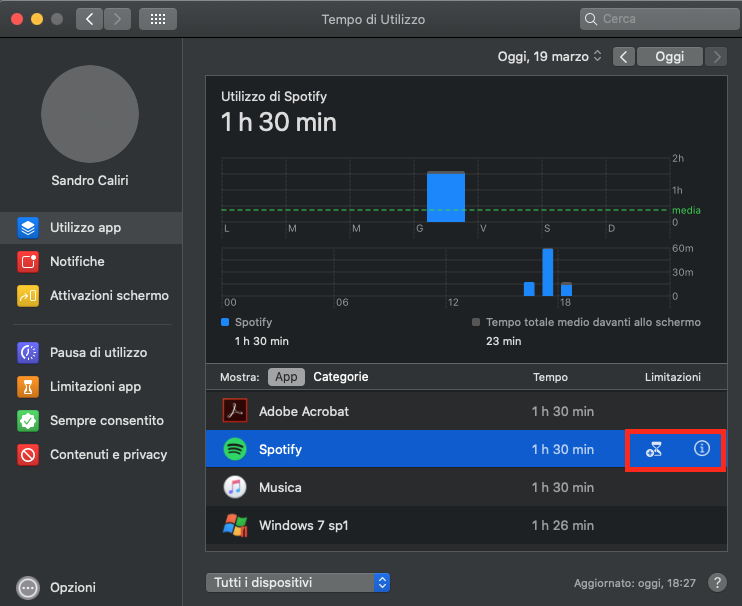Viewport: 742px width, 606px height.
Task: Click the Spotify legend label
Action: [x=253, y=322]
